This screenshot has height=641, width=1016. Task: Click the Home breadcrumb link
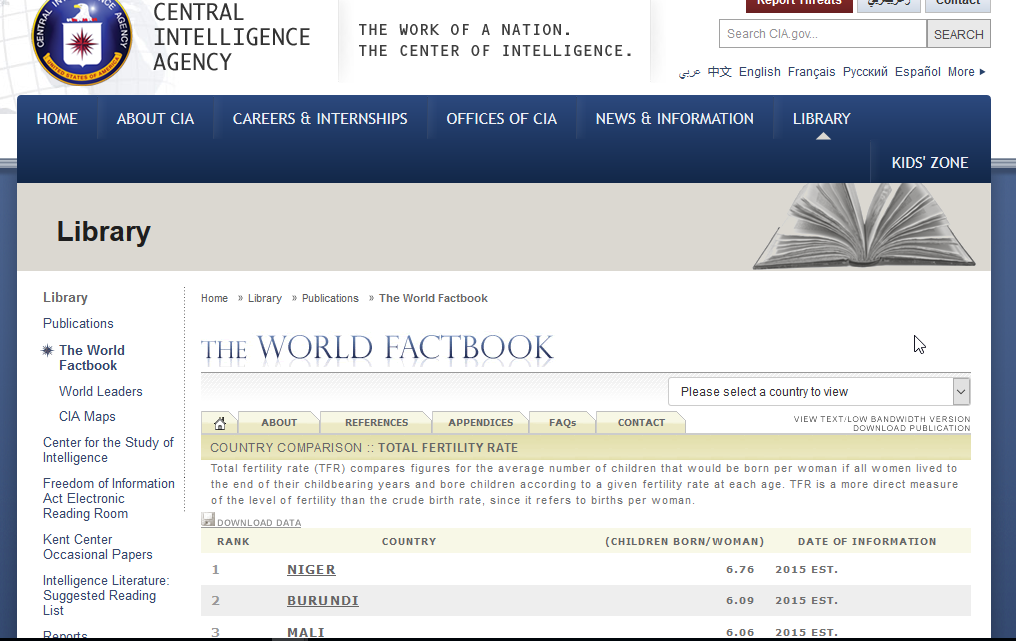tap(214, 298)
